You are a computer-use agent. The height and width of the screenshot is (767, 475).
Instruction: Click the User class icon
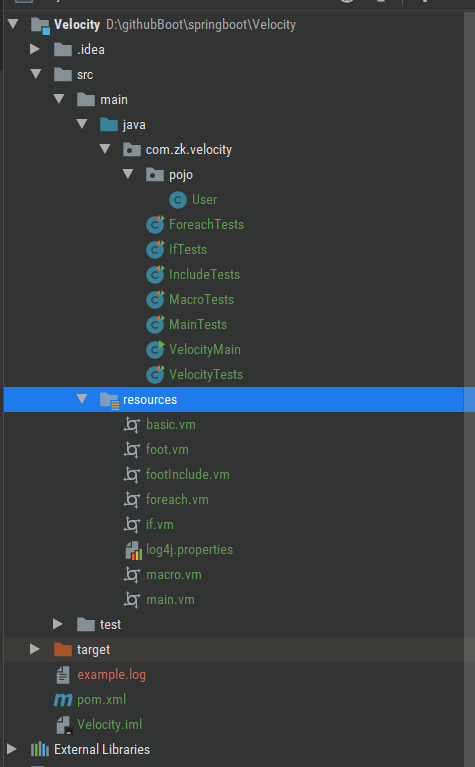coord(178,200)
